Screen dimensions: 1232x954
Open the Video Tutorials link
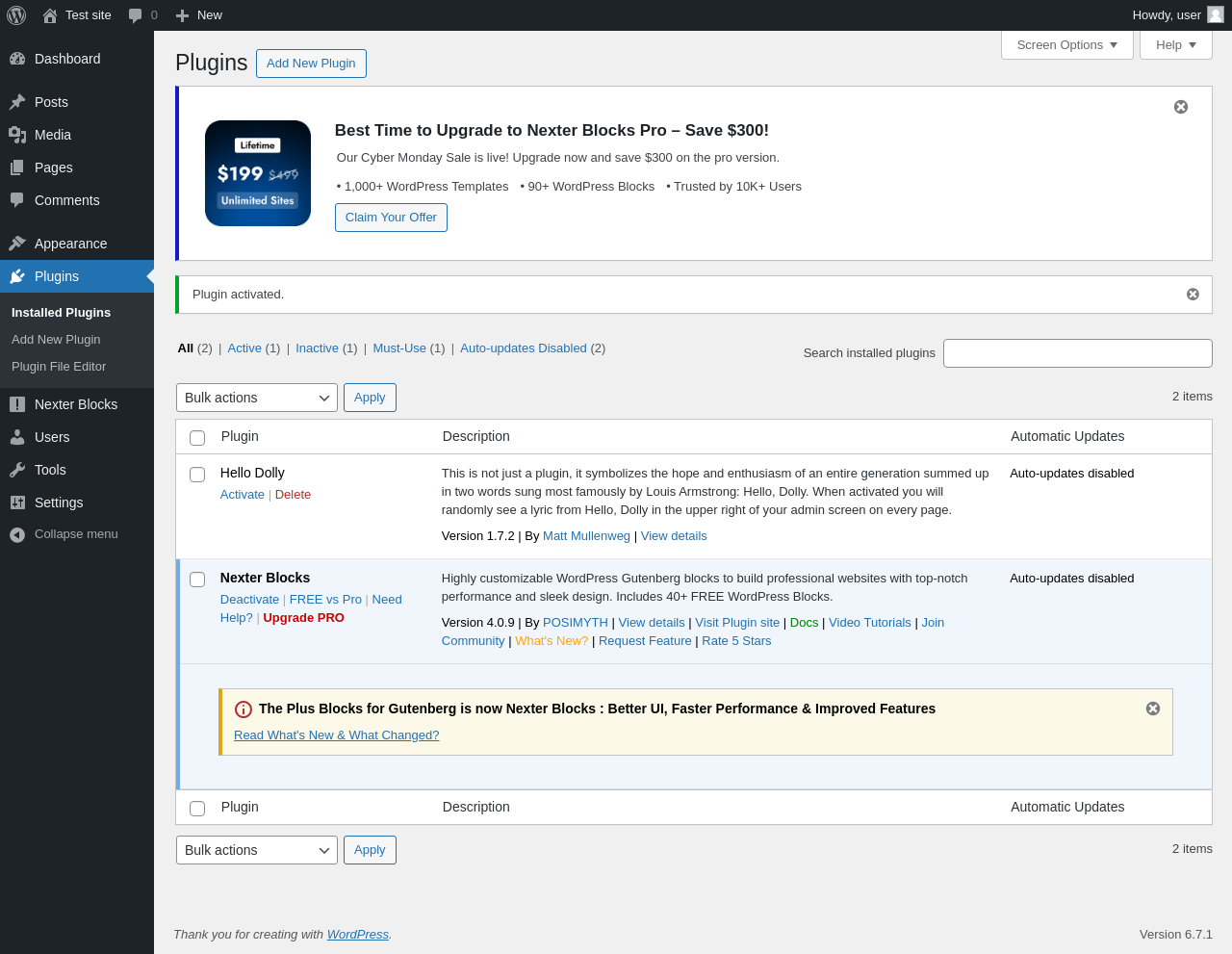870,623
